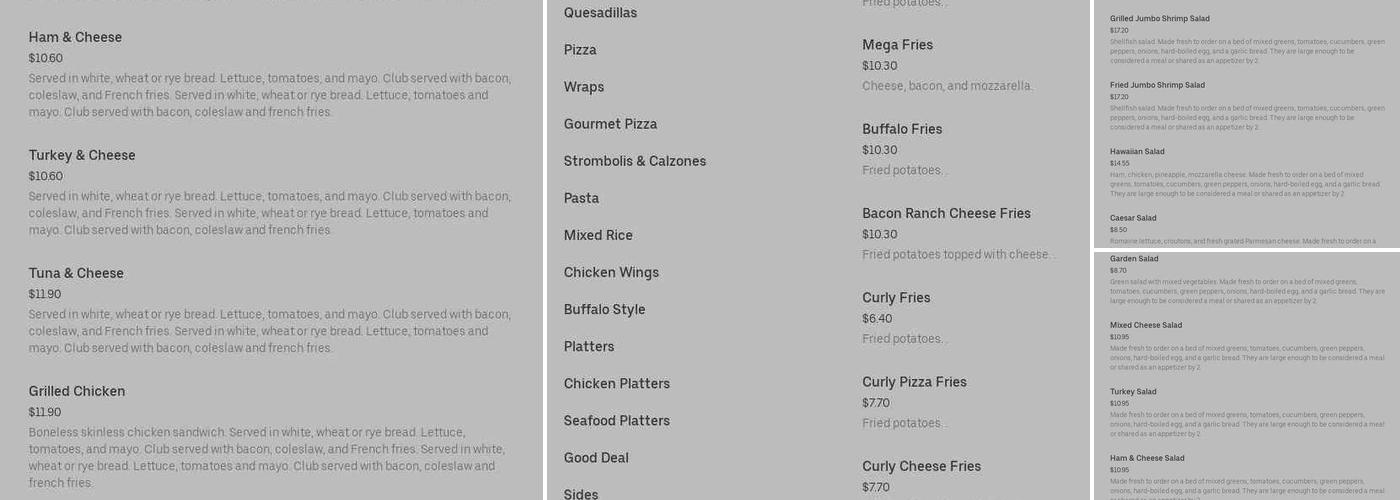Open the Turkey & Cheese sandwich item
Screen dimensions: 1400x500
coord(82,155)
